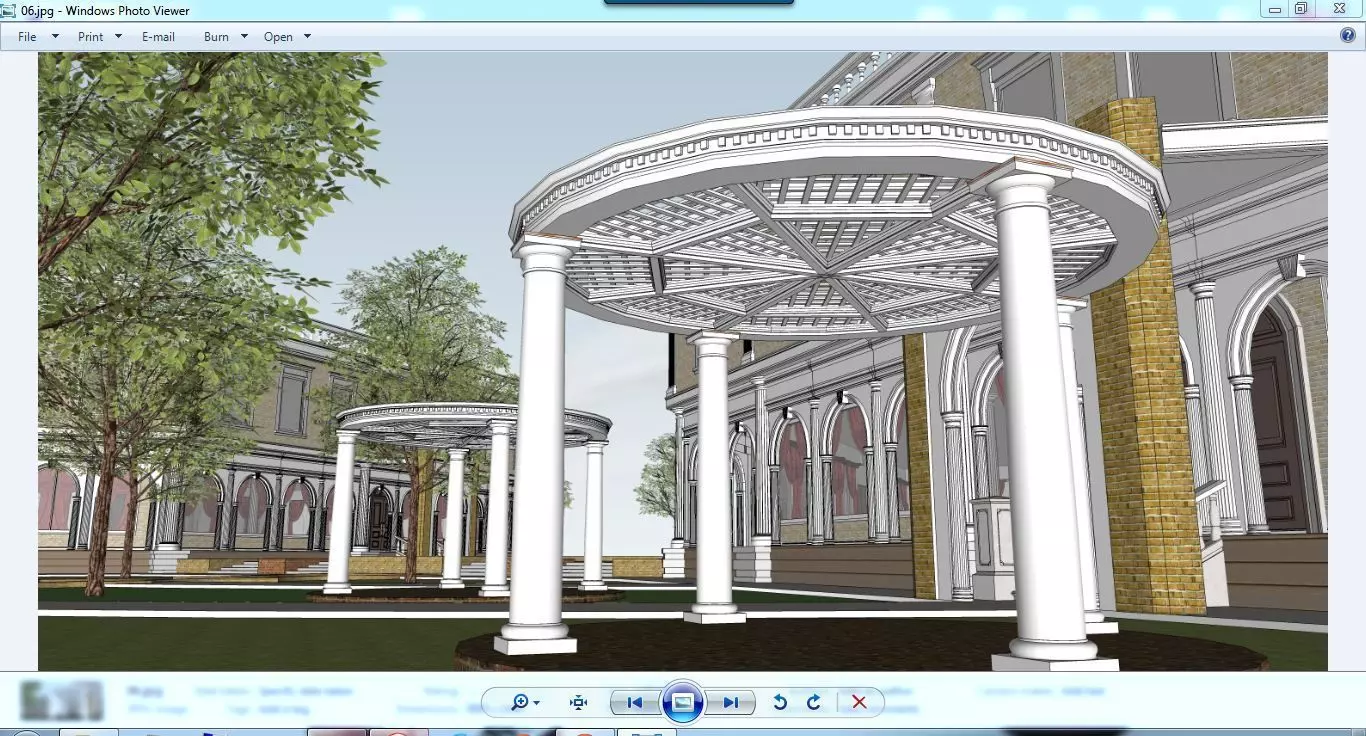This screenshot has height=736, width=1366.
Task: Rotate the picture clockwise
Action: 813,702
